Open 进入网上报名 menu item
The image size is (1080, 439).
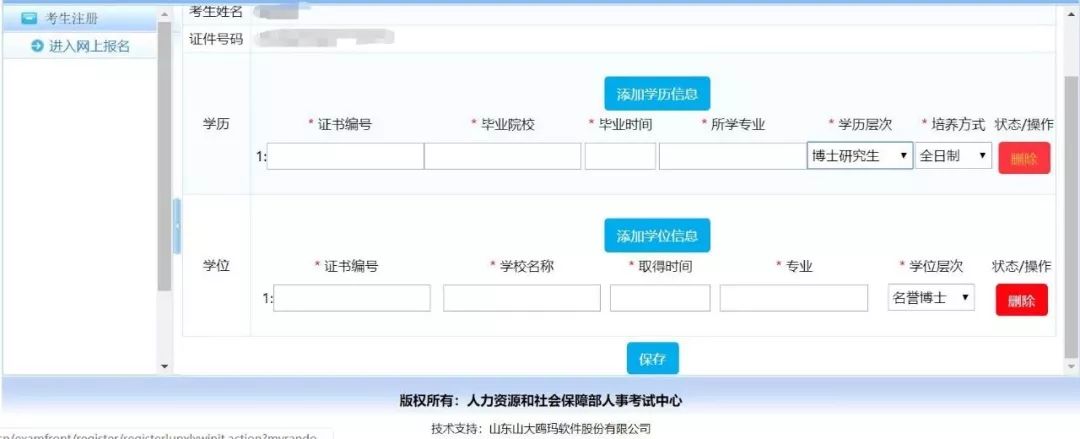coord(89,46)
